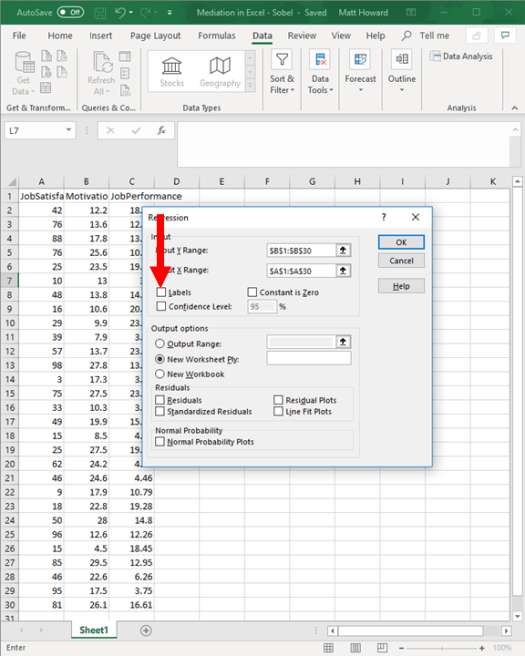The height and width of the screenshot is (656, 525).
Task: Click the Share icon in ribbon
Action: point(476,36)
